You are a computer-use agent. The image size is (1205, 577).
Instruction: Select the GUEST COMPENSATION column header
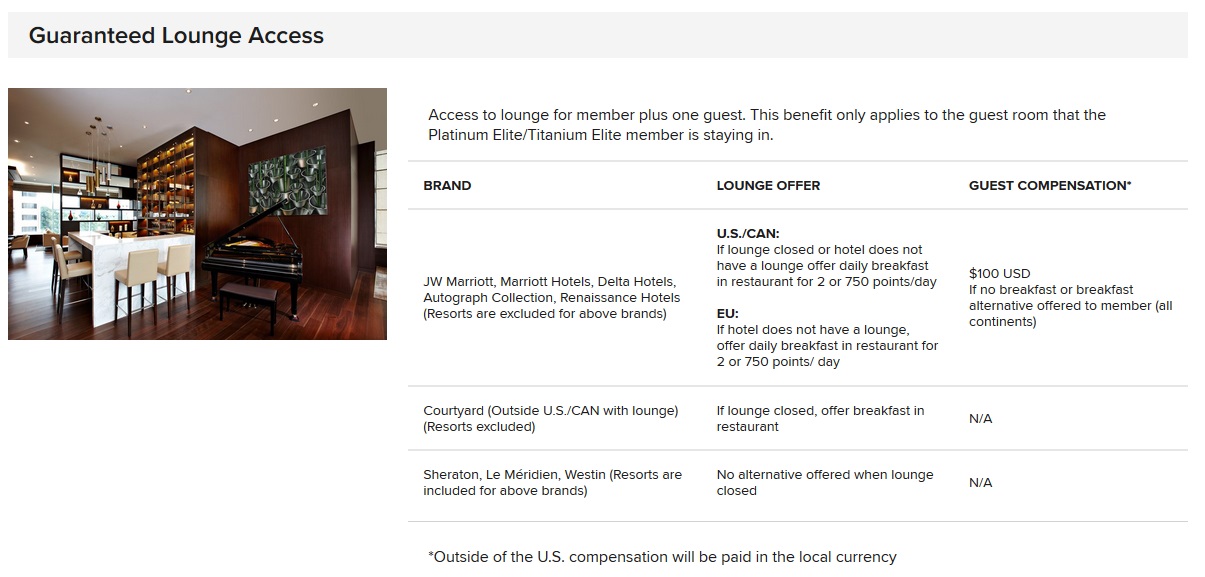pos(1050,186)
